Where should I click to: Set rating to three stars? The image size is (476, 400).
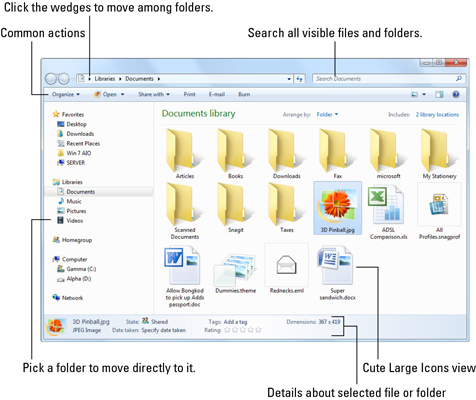243,330
